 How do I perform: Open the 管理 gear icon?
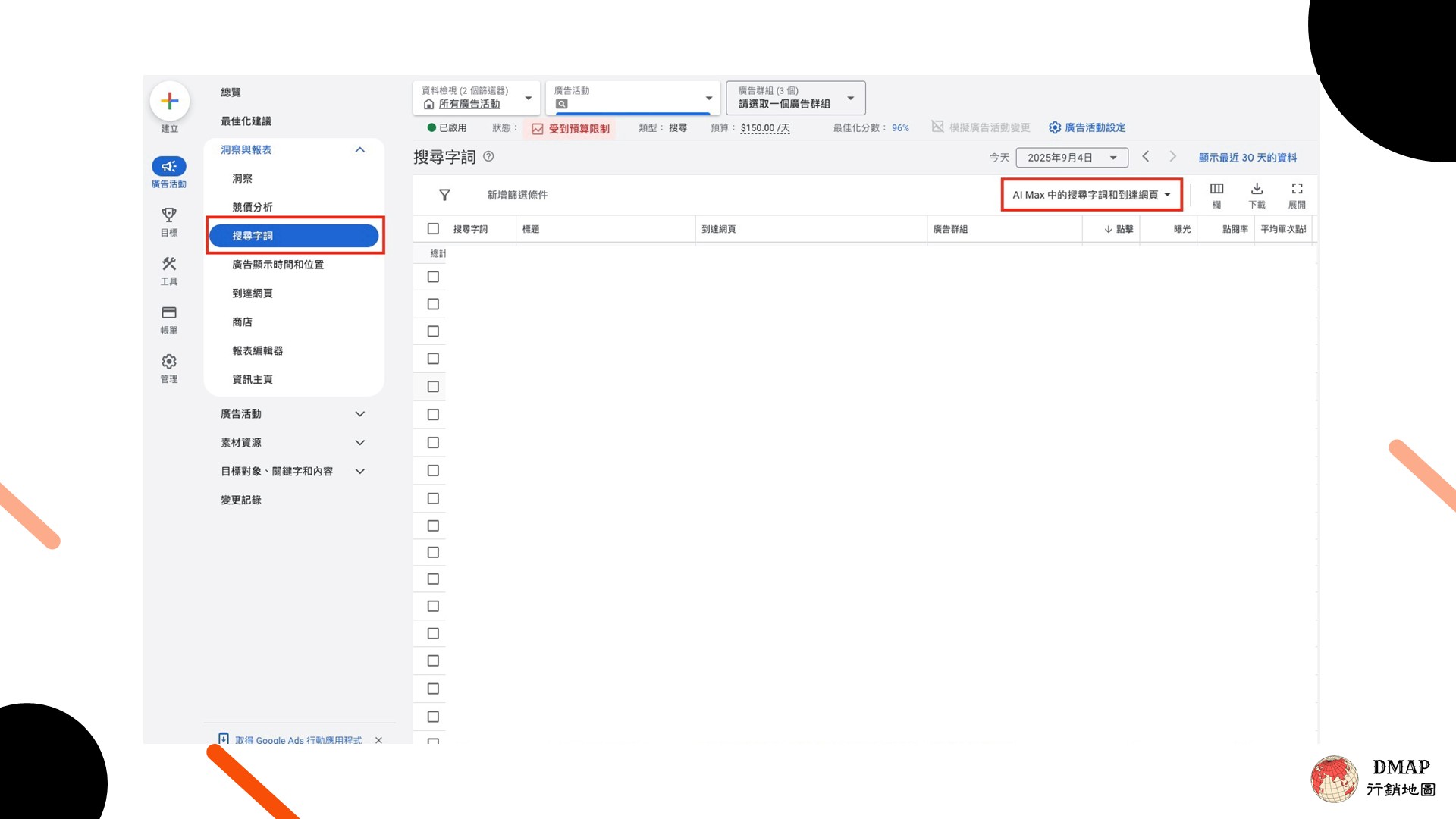pos(169,362)
